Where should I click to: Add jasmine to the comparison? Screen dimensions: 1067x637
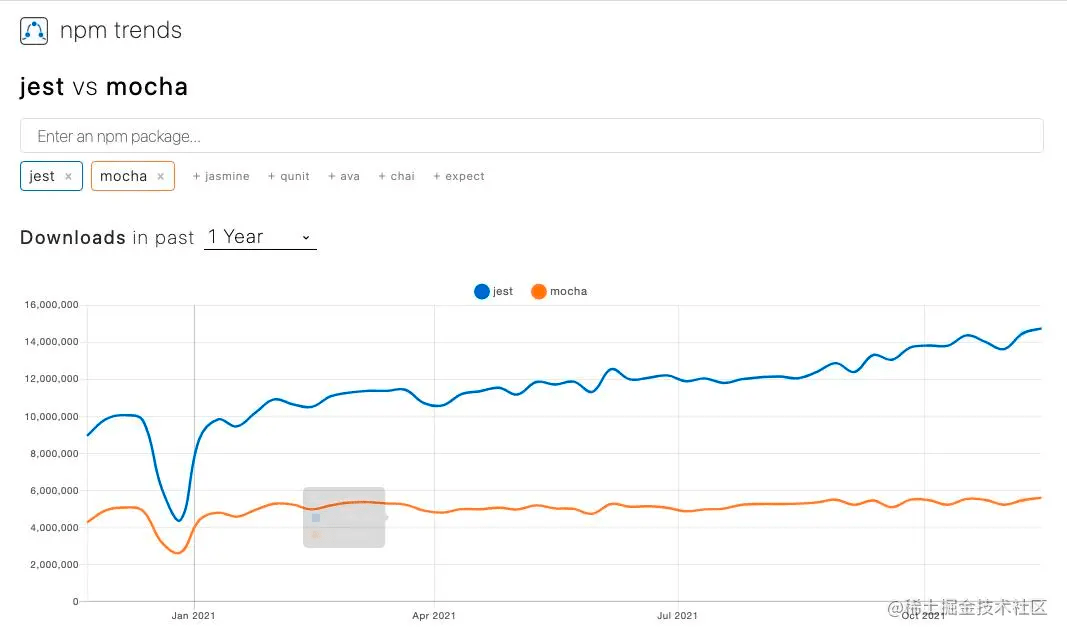[x=220, y=176]
